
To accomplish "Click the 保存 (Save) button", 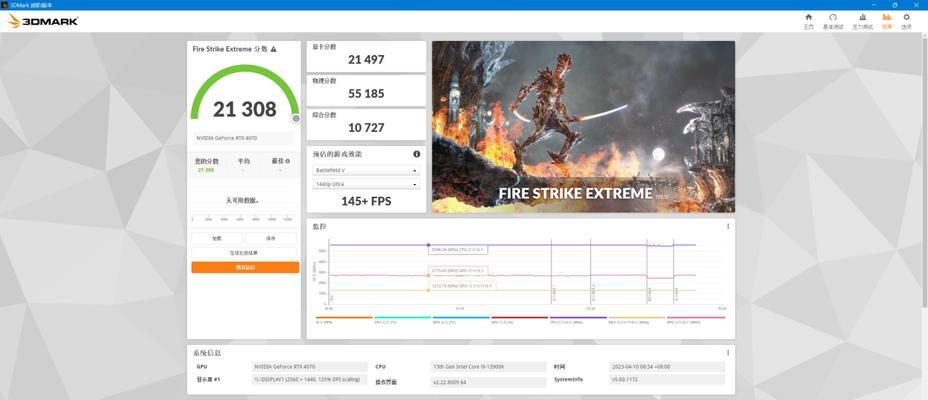I will (271, 238).
